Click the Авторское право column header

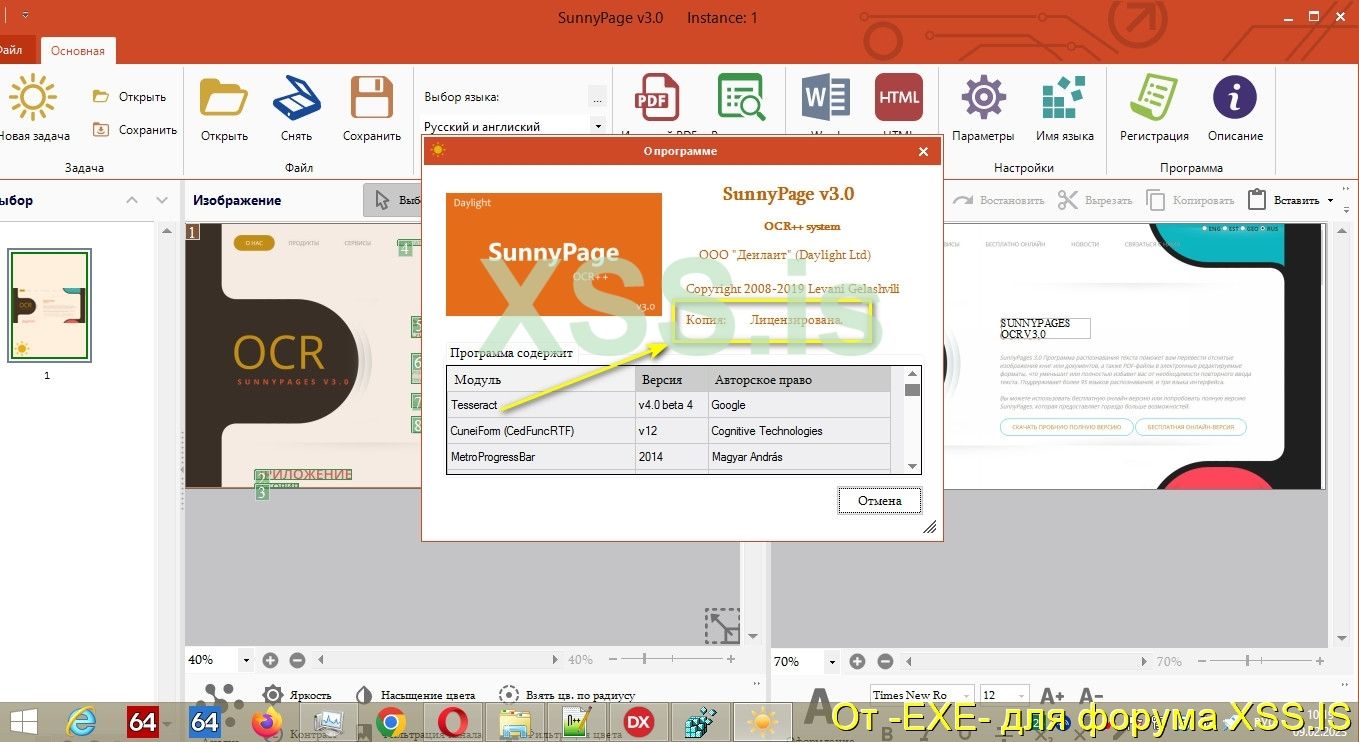coord(798,380)
